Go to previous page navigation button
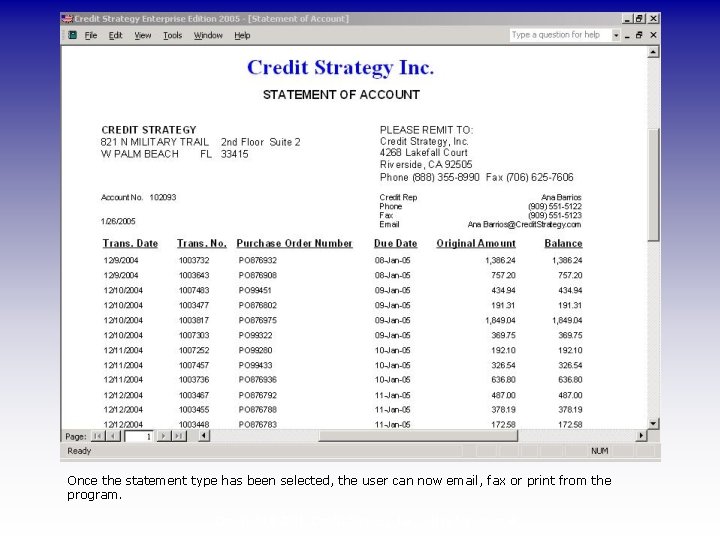 pos(113,436)
